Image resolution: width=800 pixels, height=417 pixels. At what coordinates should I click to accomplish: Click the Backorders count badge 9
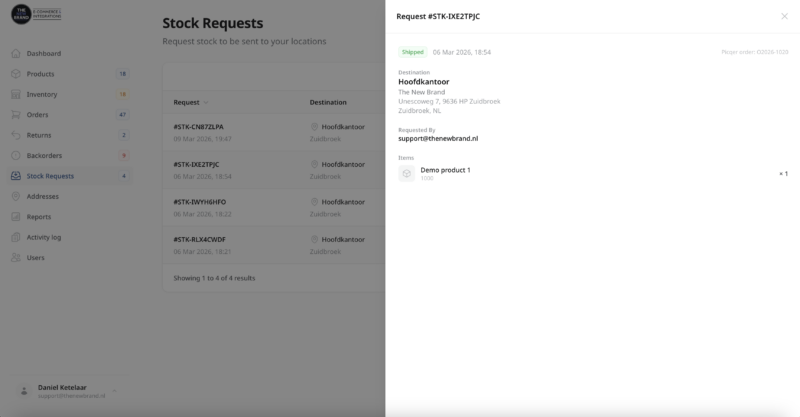pos(123,155)
